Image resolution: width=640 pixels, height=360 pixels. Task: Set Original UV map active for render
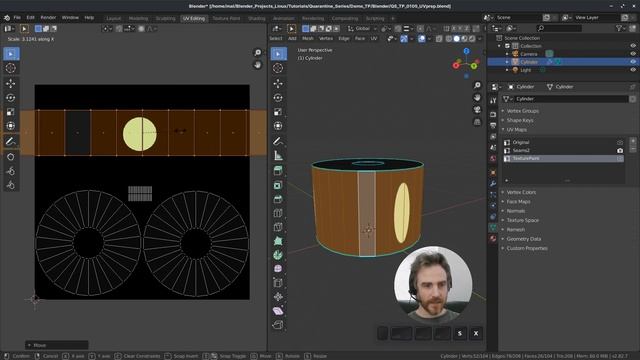pyautogui.click(x=620, y=142)
